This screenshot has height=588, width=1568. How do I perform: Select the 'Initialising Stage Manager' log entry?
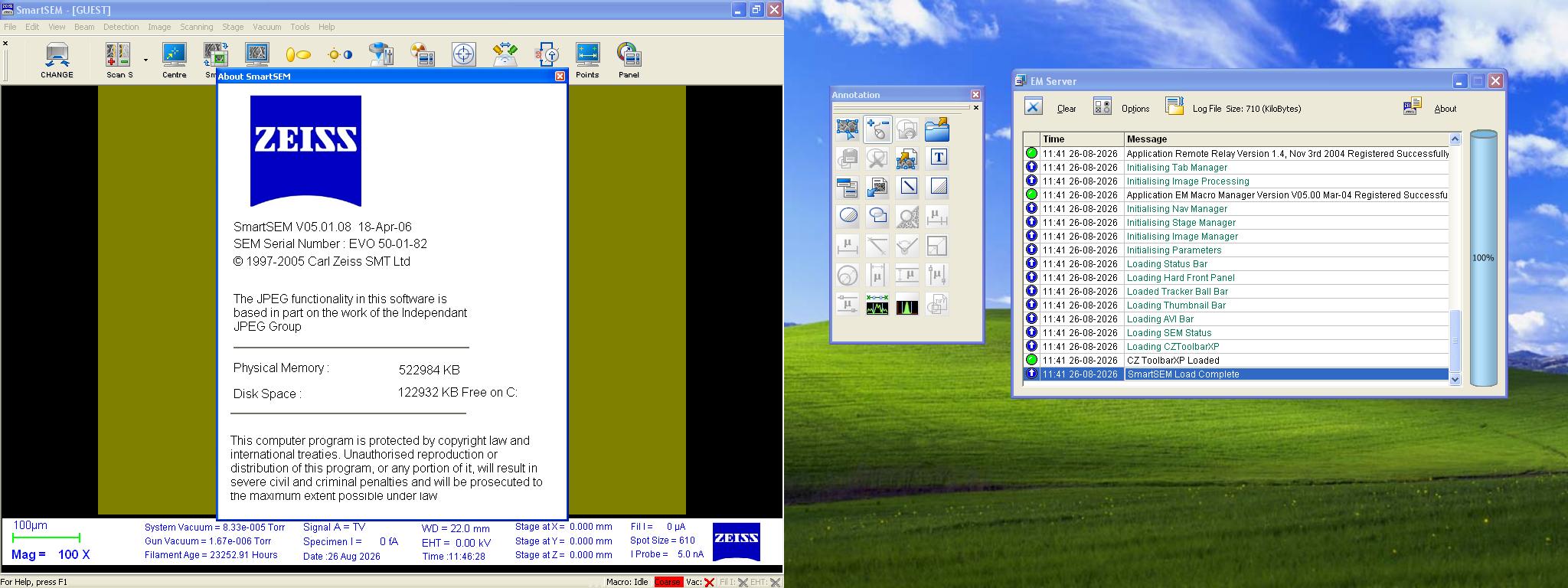(1236, 223)
